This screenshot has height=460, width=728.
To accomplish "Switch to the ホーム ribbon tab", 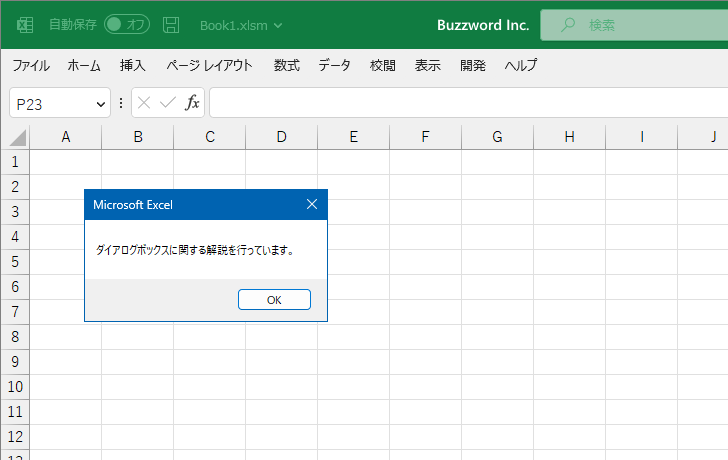I will click(84, 65).
